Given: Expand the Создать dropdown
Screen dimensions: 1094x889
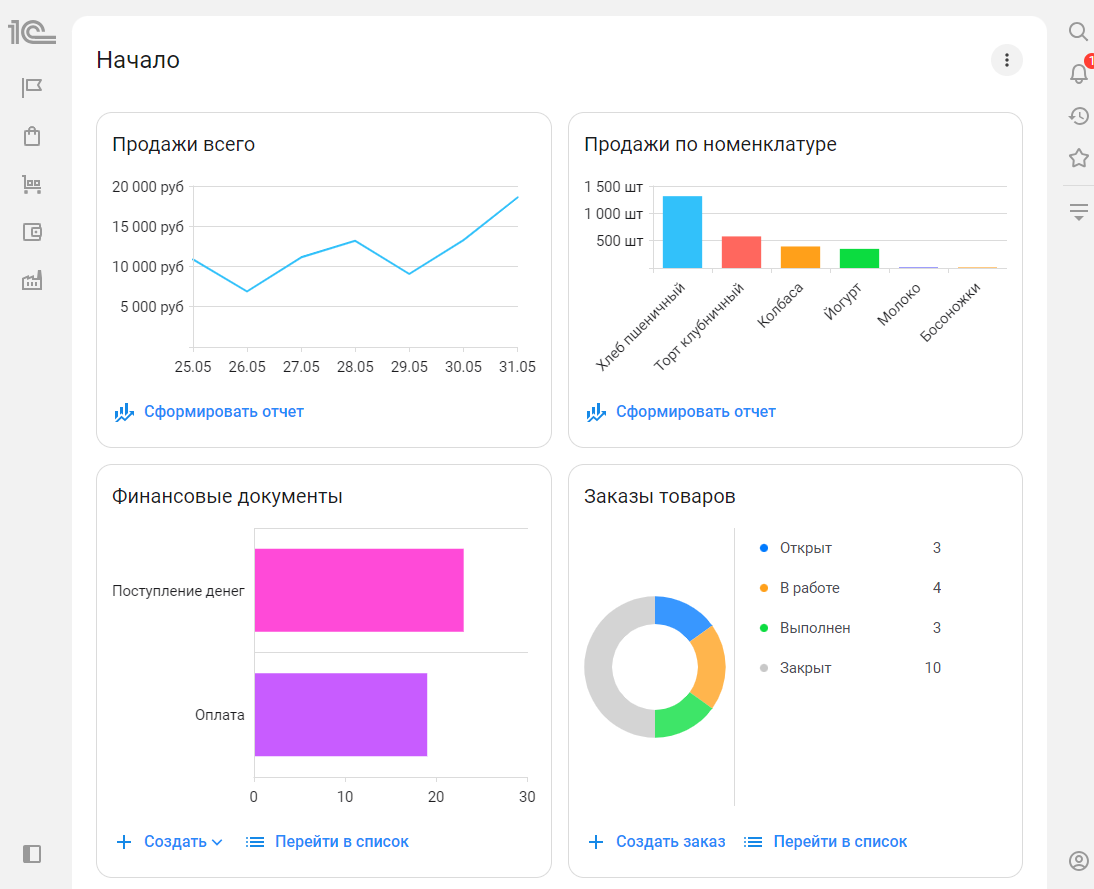Looking at the screenshot, I should coord(169,842).
